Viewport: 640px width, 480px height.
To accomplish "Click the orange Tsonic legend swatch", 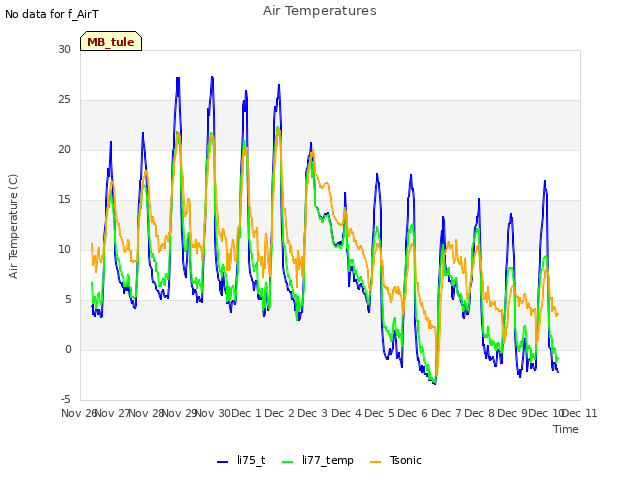I will pos(376,462).
